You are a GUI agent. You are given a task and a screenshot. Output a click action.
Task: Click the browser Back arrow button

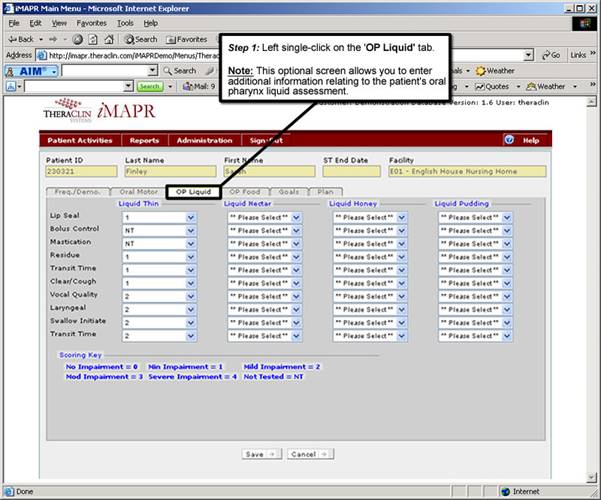point(21,39)
